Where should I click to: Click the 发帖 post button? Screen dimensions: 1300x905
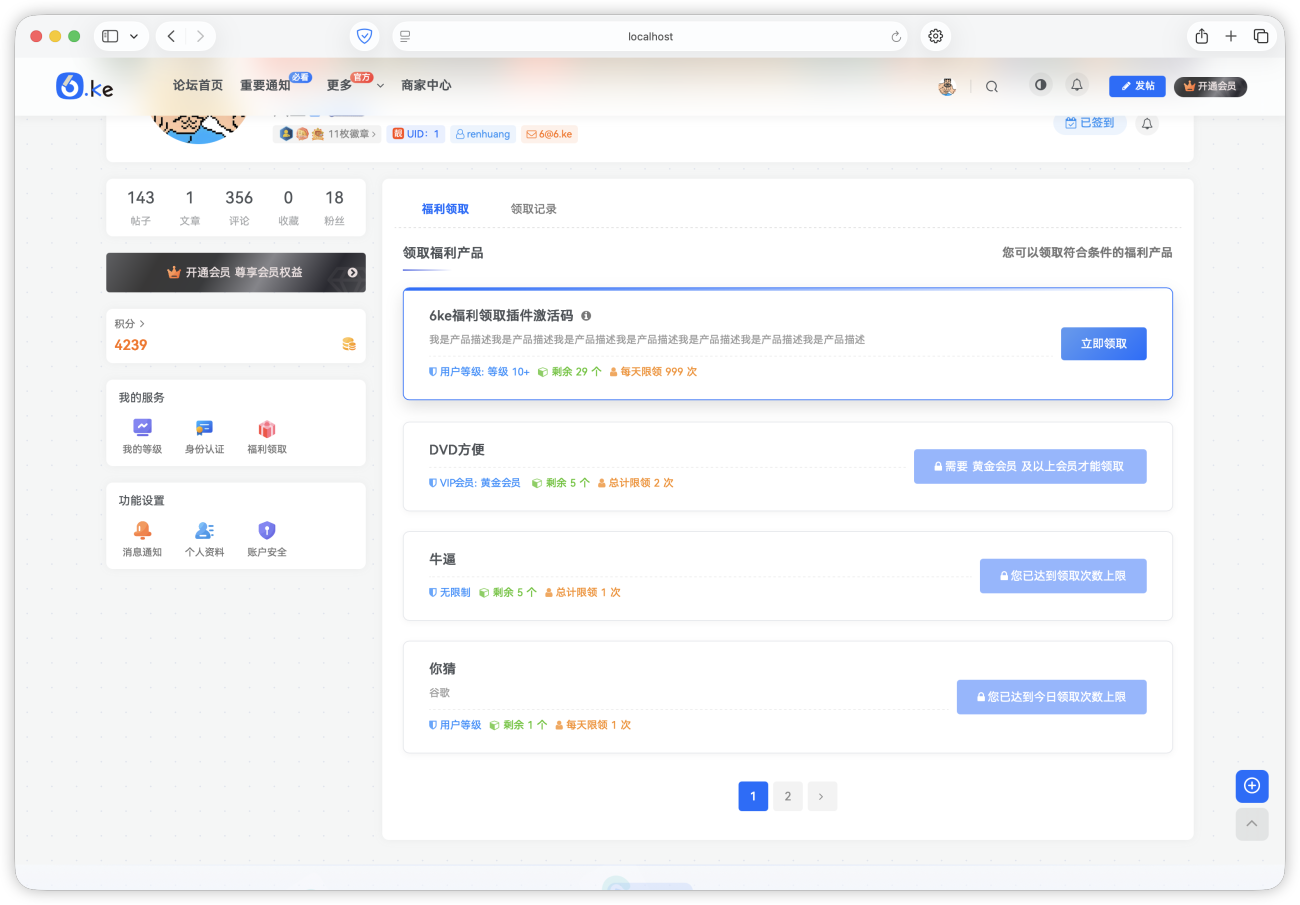click(1136, 86)
